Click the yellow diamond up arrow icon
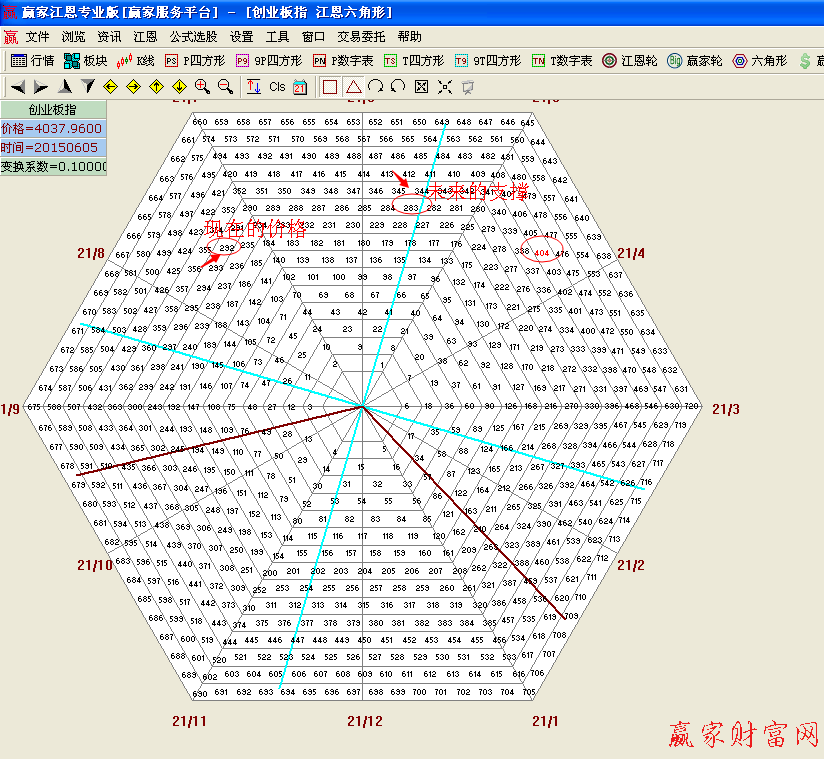 click(157, 87)
